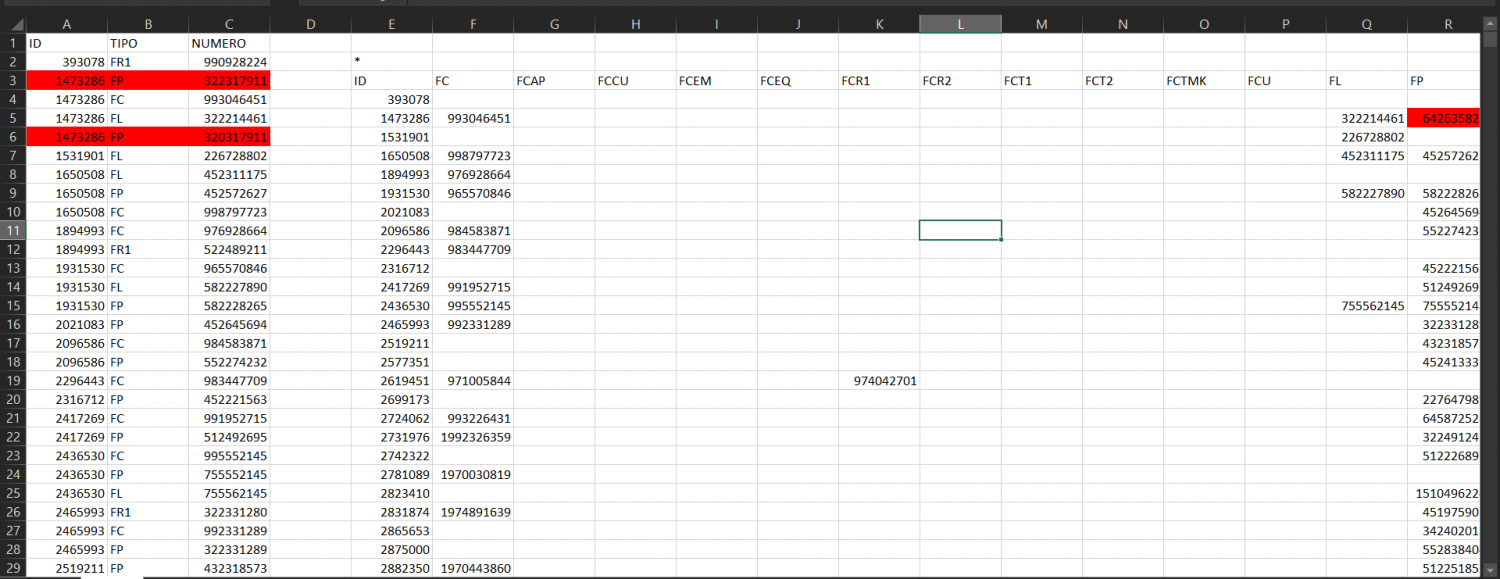Click the 'FCEQ' header cell
Image resolution: width=1500 pixels, height=579 pixels.
797,81
